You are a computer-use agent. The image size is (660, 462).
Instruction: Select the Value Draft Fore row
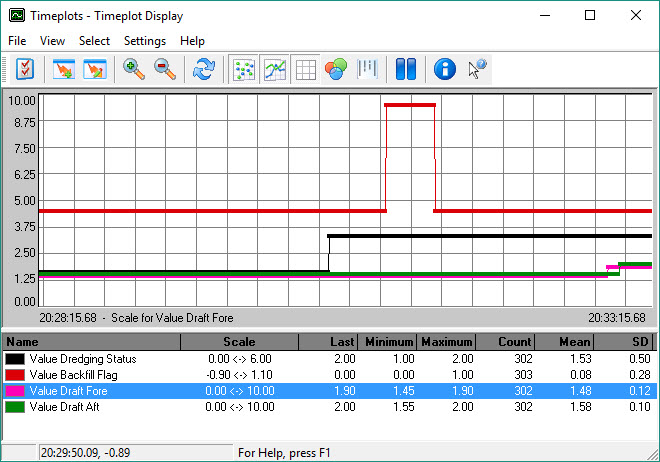tap(330, 391)
